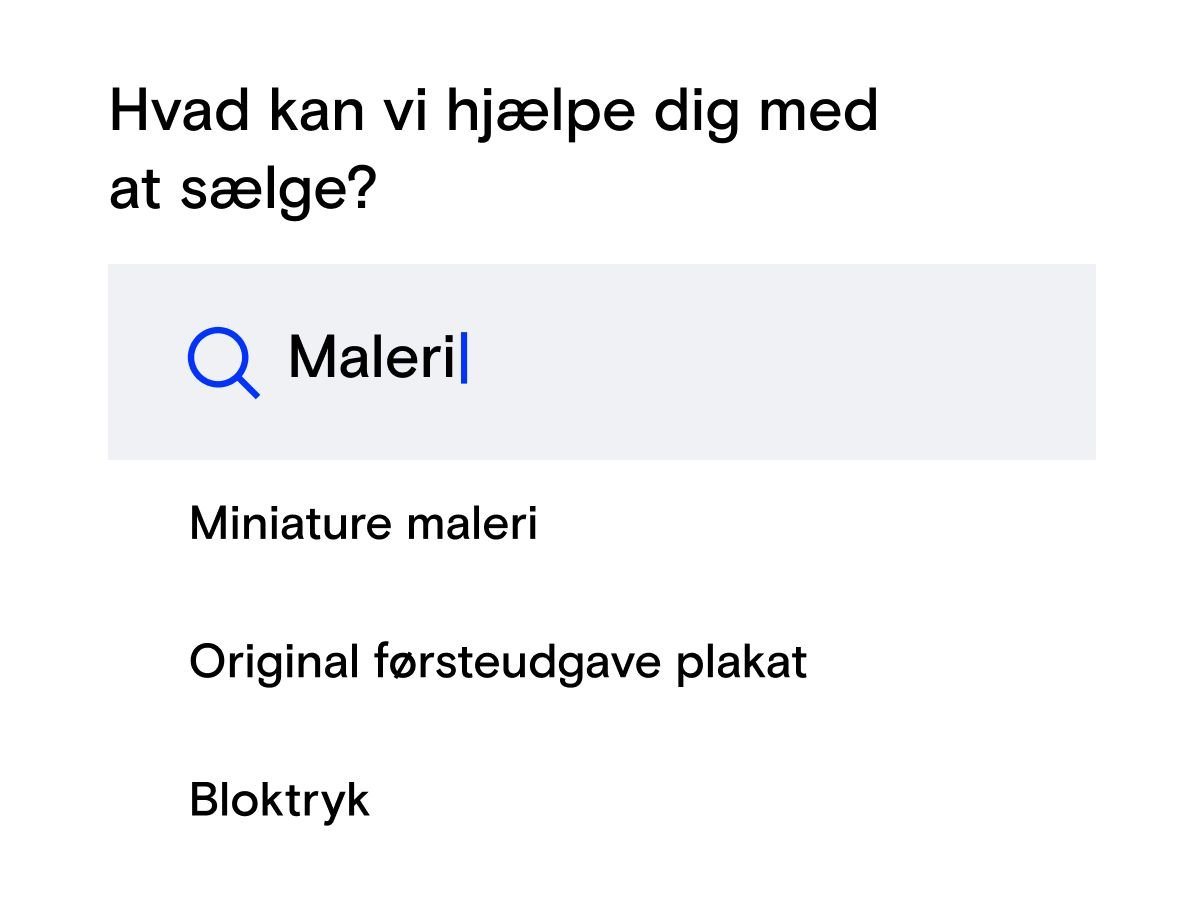1200x900 pixels.
Task: Click the blue text cursor after "Maleri"
Action: point(464,358)
